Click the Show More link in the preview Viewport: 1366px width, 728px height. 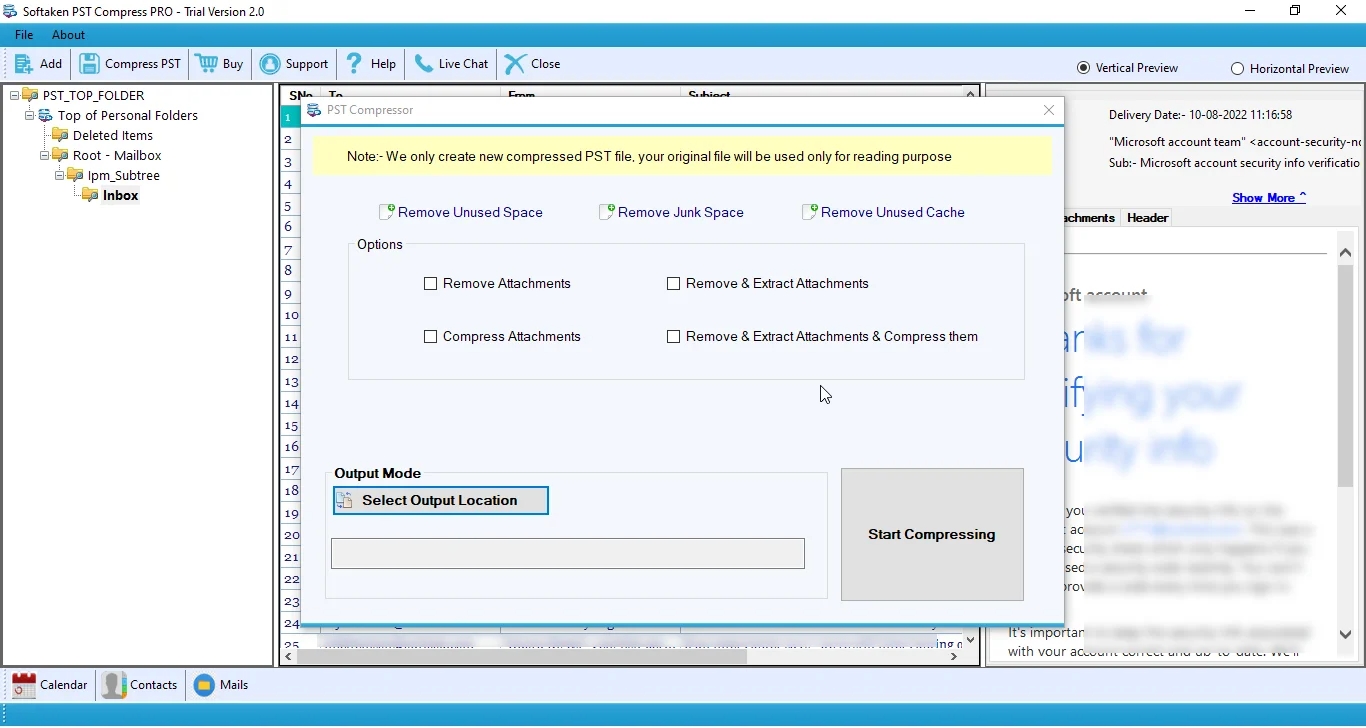pyautogui.click(x=1262, y=197)
